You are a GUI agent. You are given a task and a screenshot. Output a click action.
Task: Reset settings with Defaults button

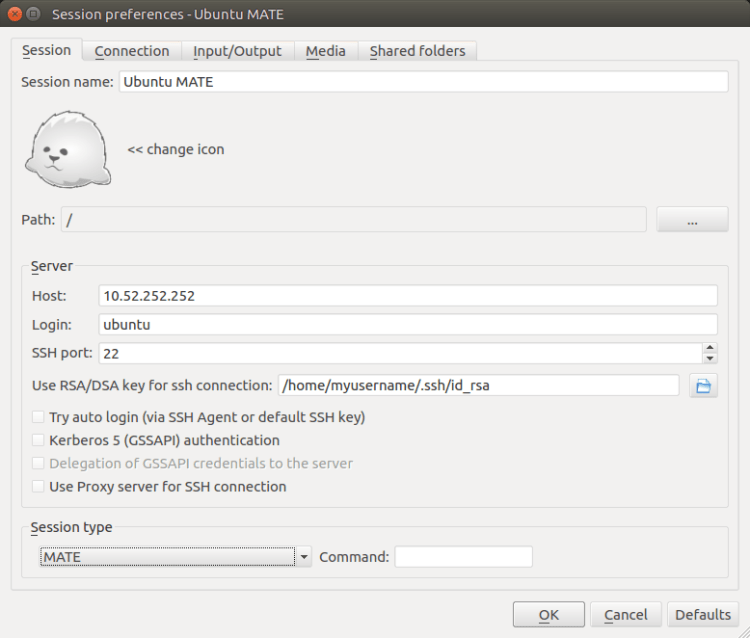pos(703,615)
